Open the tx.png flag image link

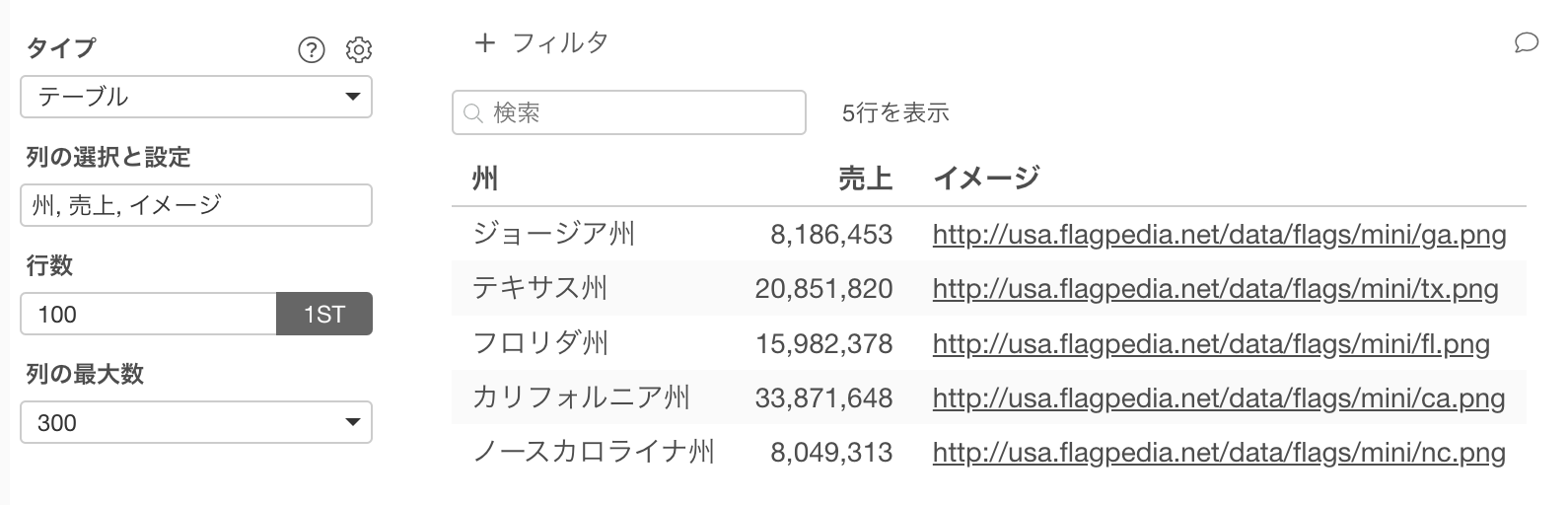click(x=1216, y=289)
